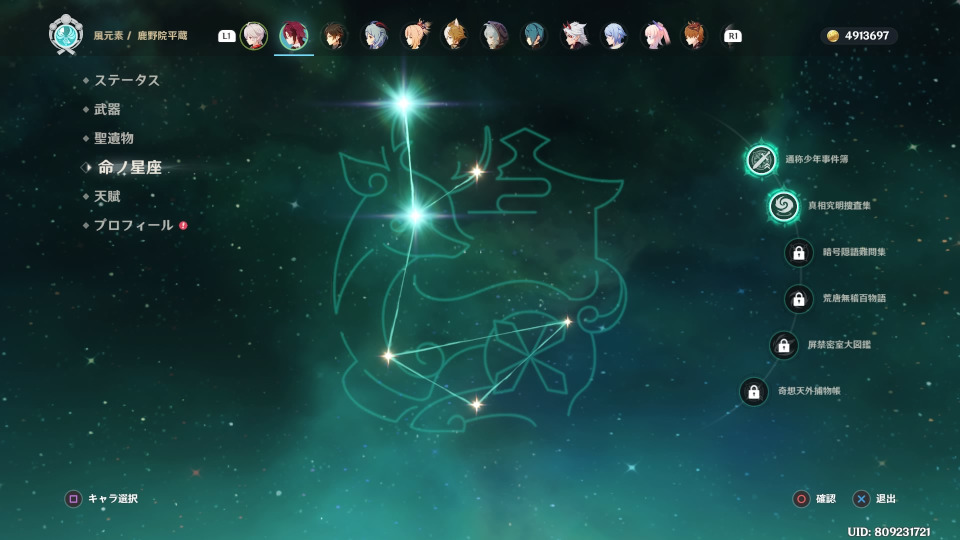Open the 天賦 menu
Viewport: 960px width, 540px height.
point(107,197)
